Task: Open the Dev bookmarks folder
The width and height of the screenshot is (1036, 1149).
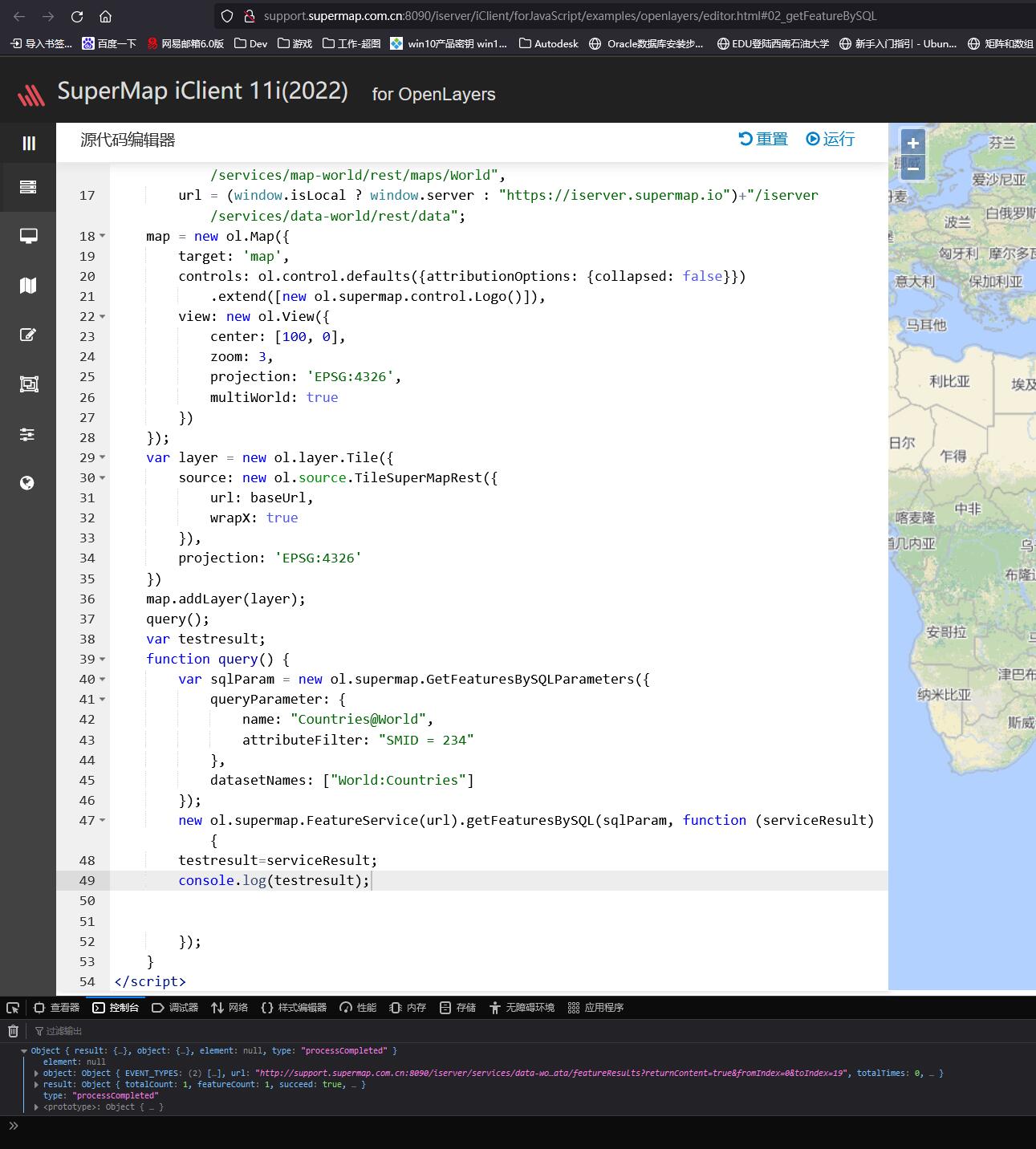Action: [x=250, y=43]
